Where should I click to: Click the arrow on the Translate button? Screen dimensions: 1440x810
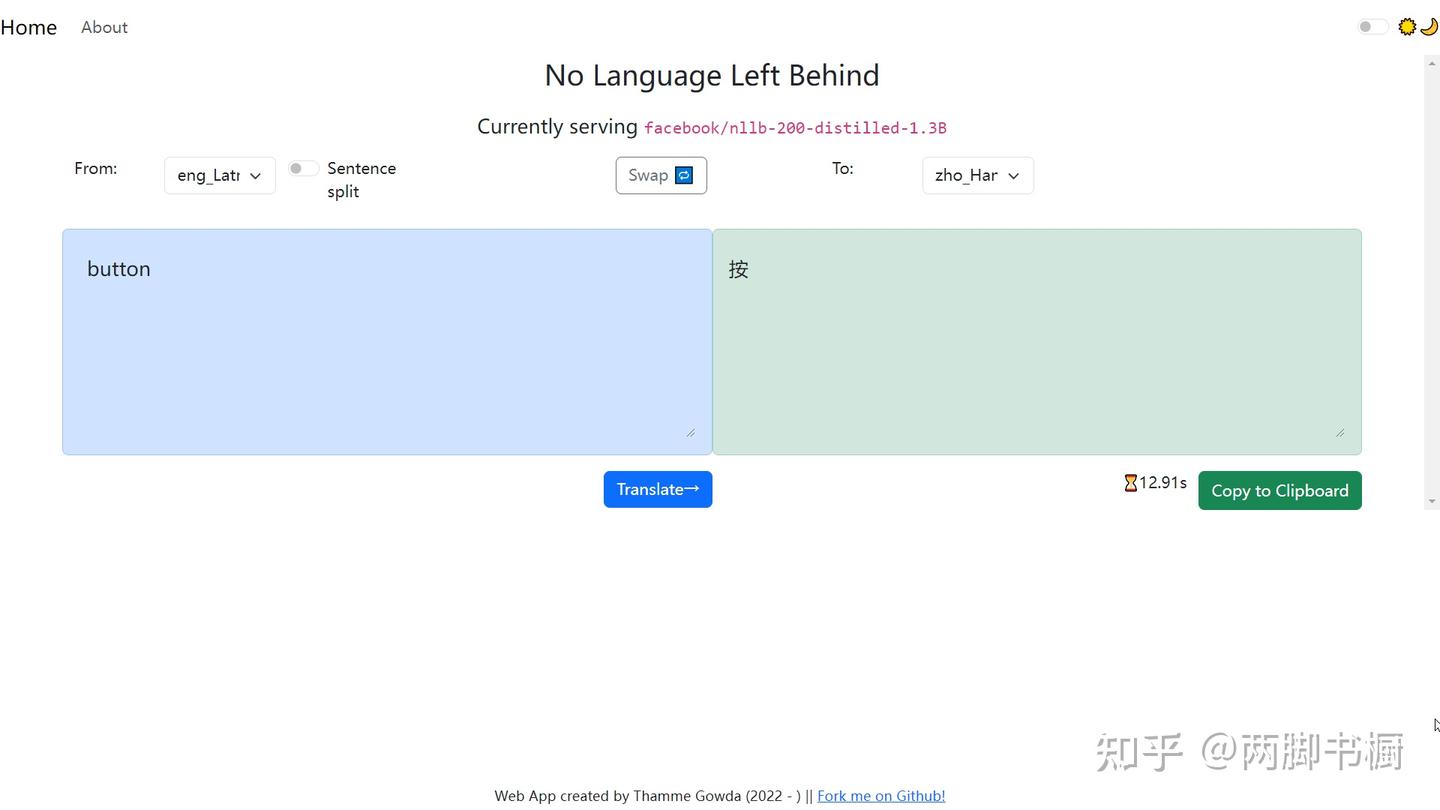point(692,489)
